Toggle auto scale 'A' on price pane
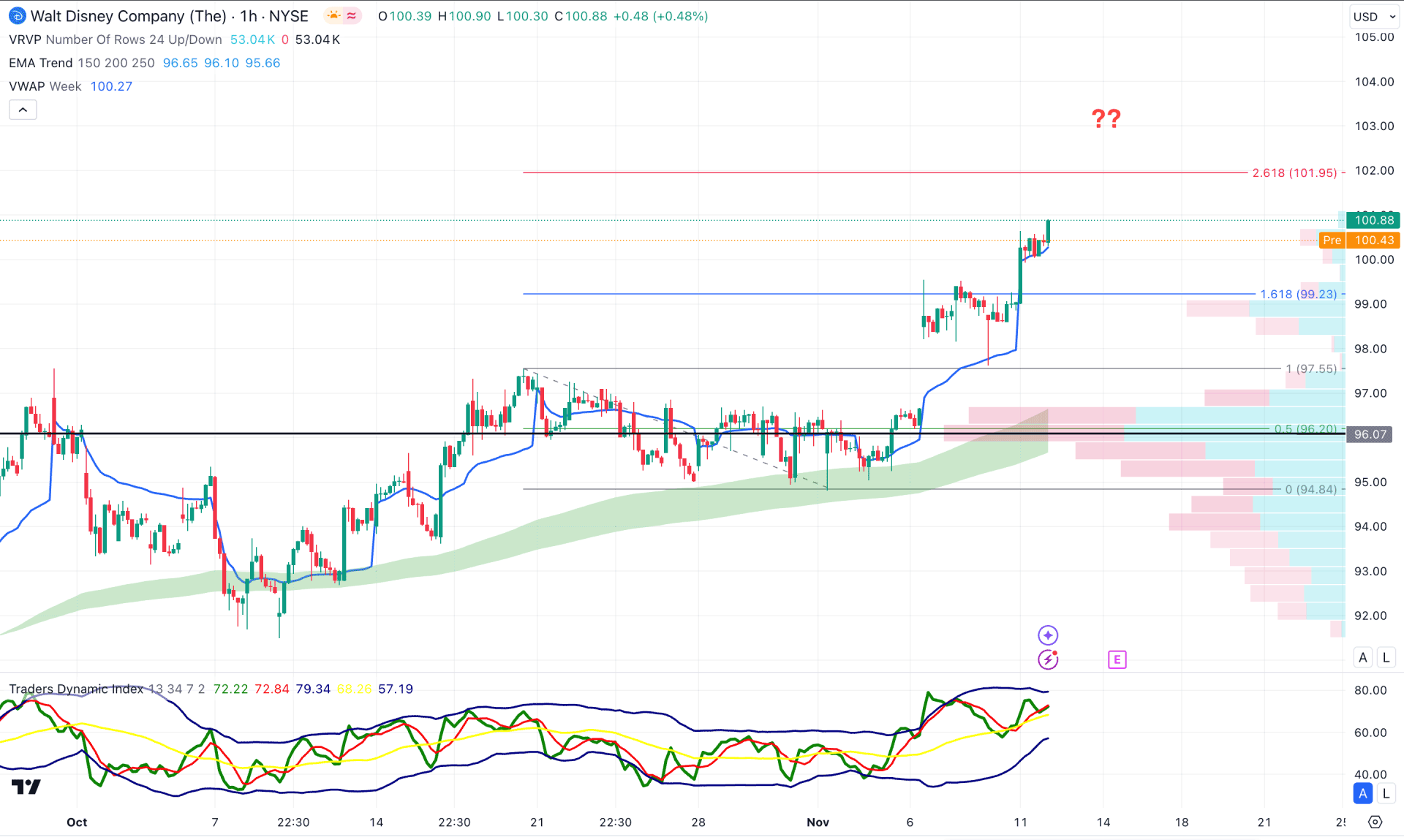The image size is (1404, 840). point(1362,657)
